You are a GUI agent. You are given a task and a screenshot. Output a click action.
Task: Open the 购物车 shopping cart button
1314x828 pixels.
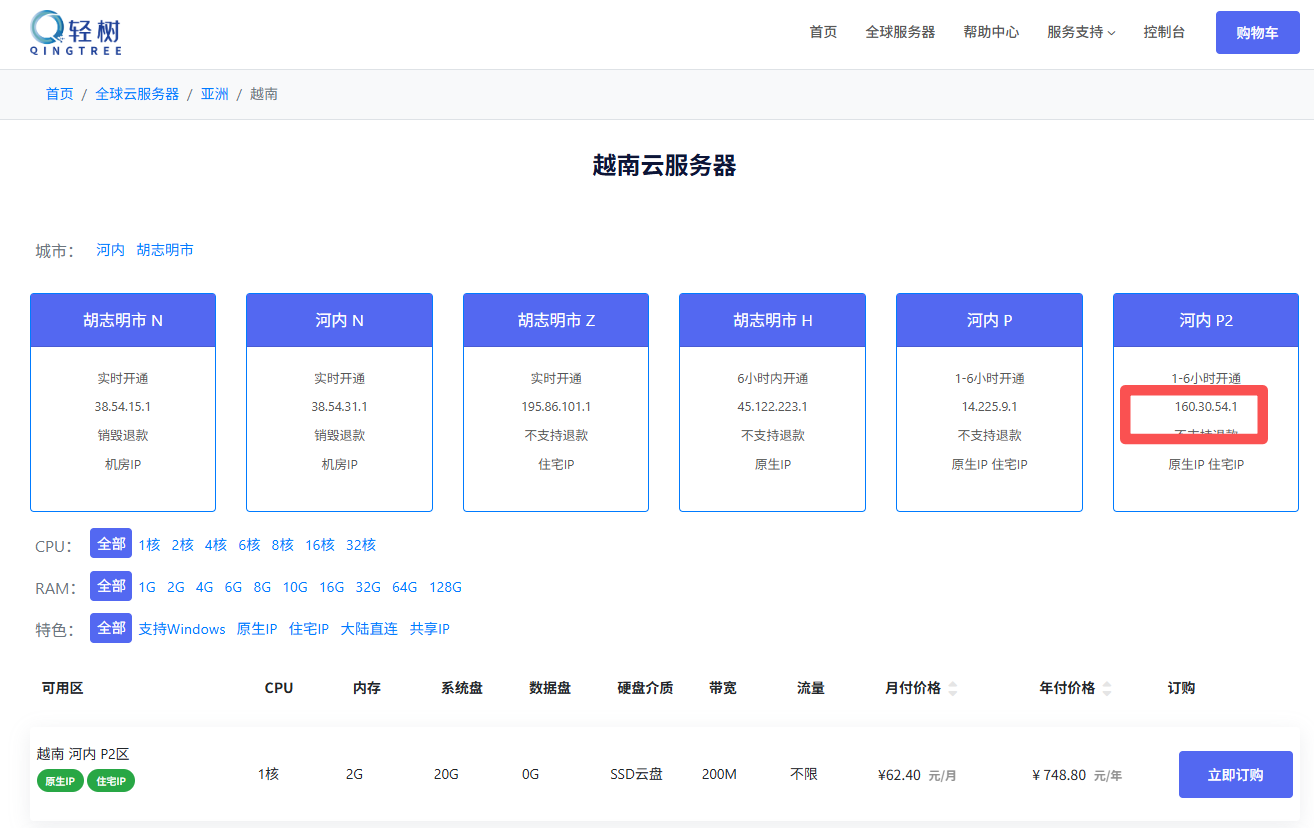coord(1257,32)
